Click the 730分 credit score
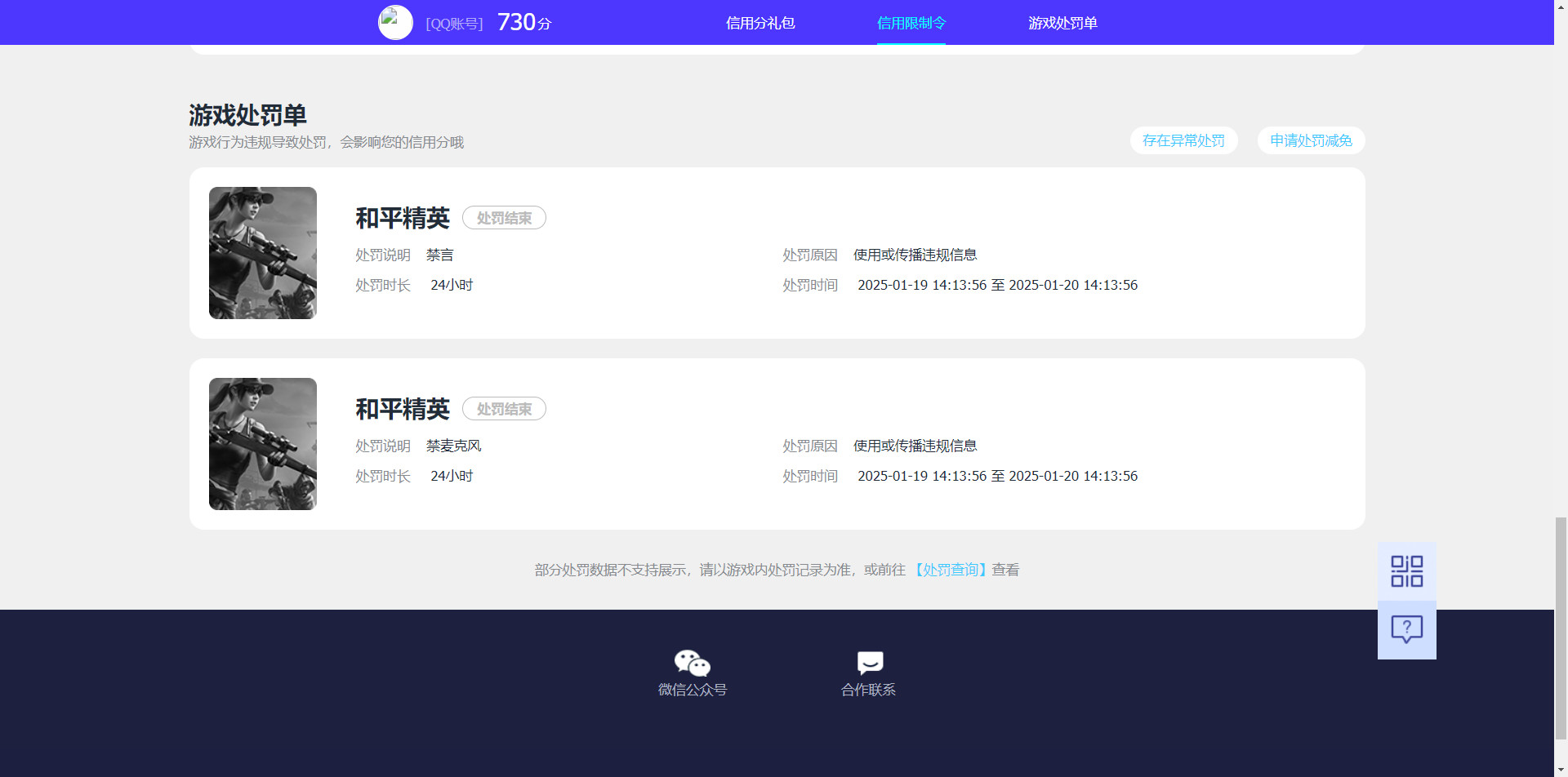The height and width of the screenshot is (777, 1568). 524,22
